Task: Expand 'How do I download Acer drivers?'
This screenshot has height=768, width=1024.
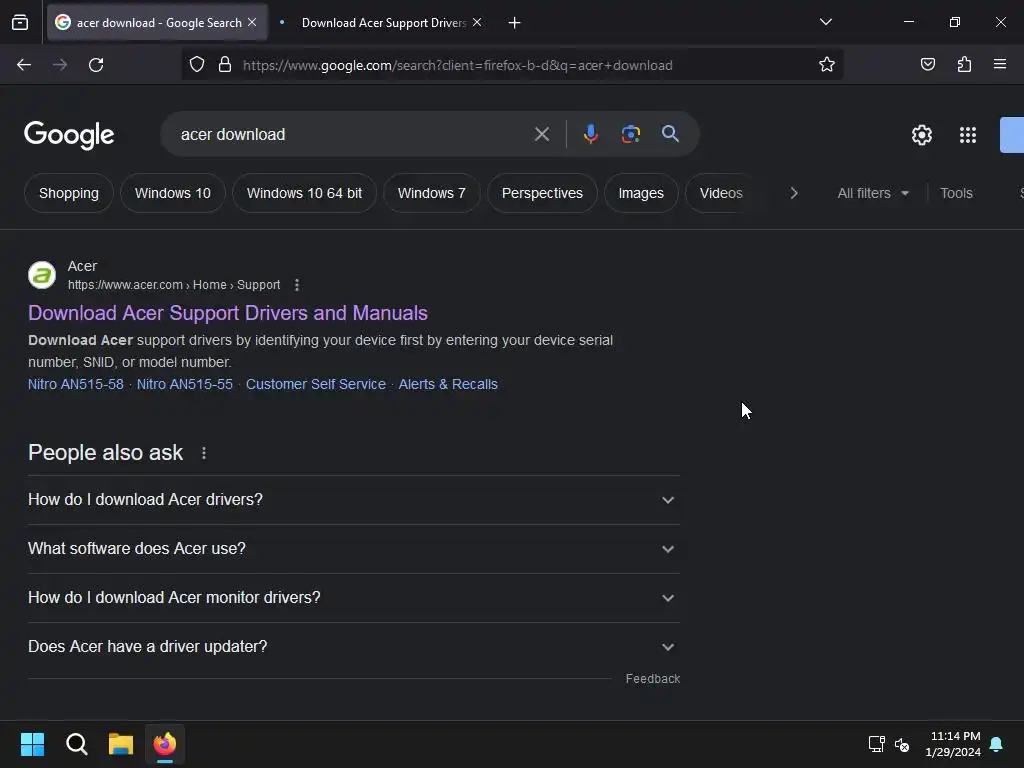Action: coord(354,500)
